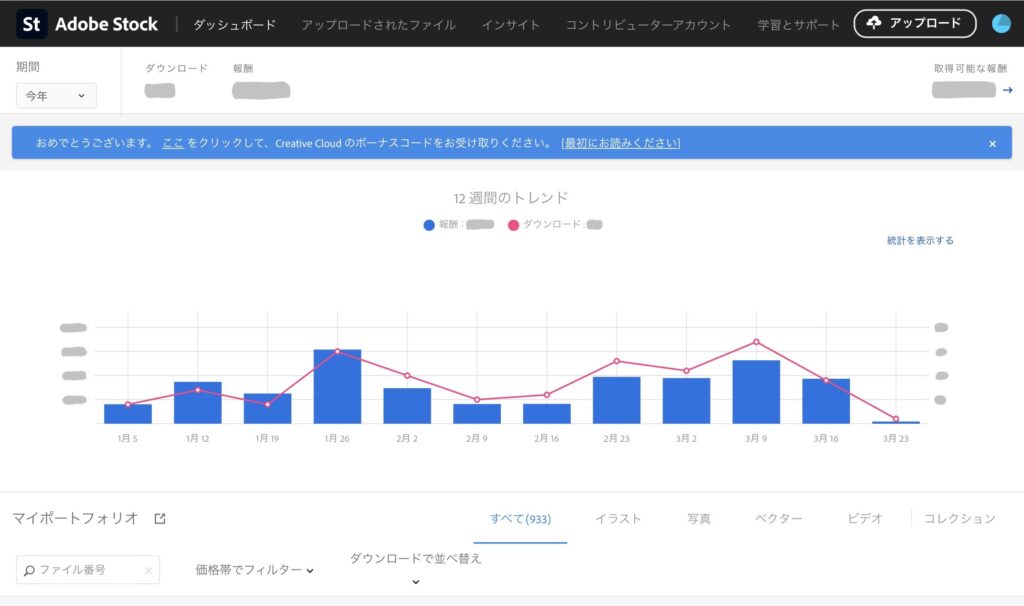Open 統計を表示する link
Image resolution: width=1024 pixels, height=606 pixels.
pyautogui.click(x=919, y=241)
